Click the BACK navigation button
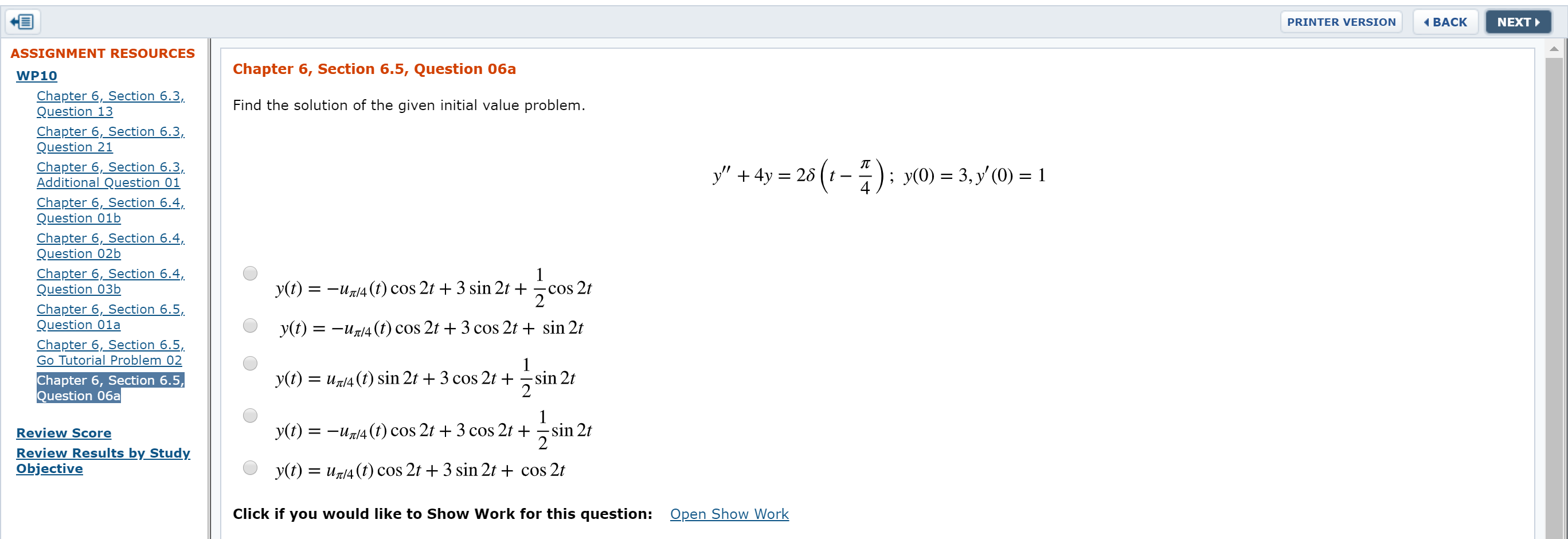This screenshot has height=539, width=1568. 1445,22
